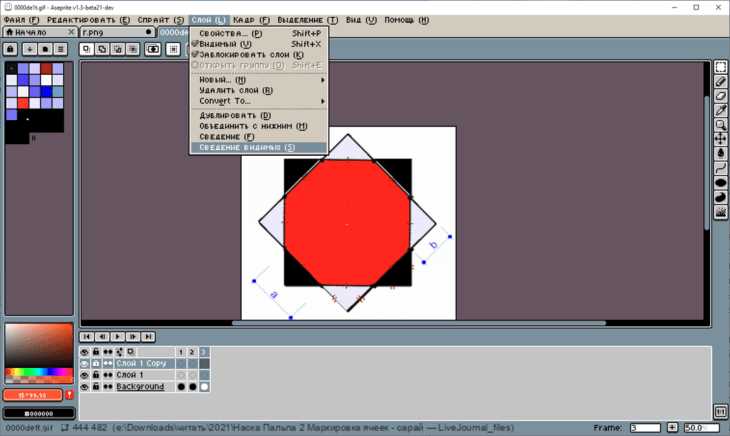Image resolution: width=730 pixels, height=436 pixels.
Task: Open the Спрайт menu
Action: (x=161, y=20)
